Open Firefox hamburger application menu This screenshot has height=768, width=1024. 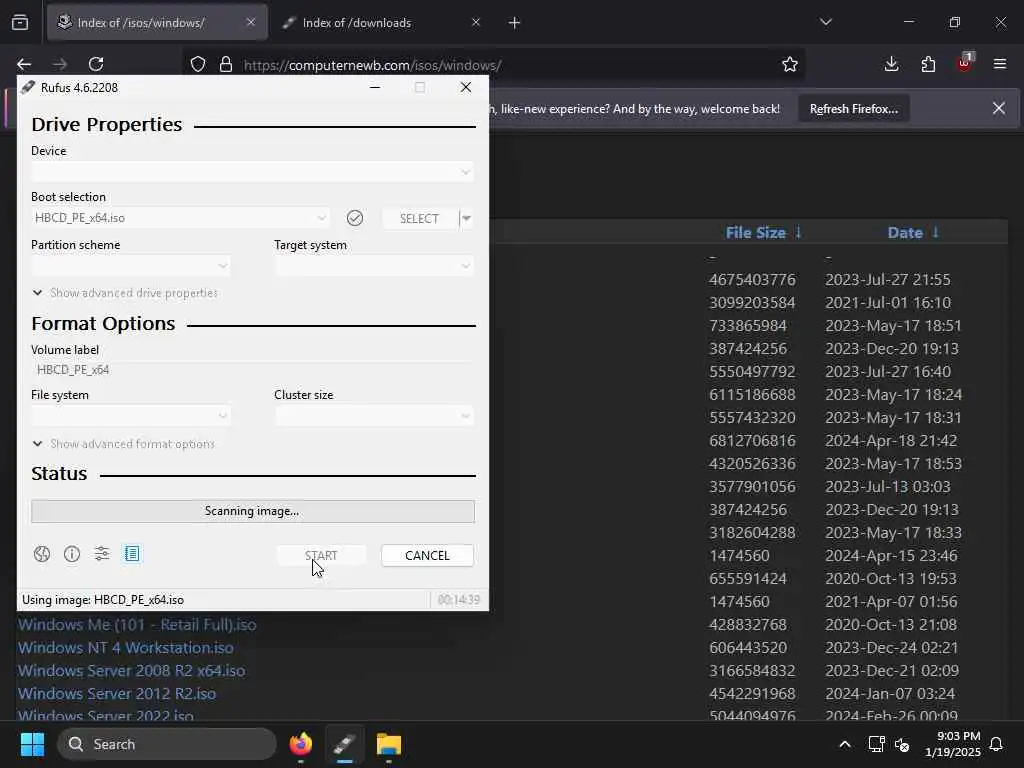(x=1000, y=64)
